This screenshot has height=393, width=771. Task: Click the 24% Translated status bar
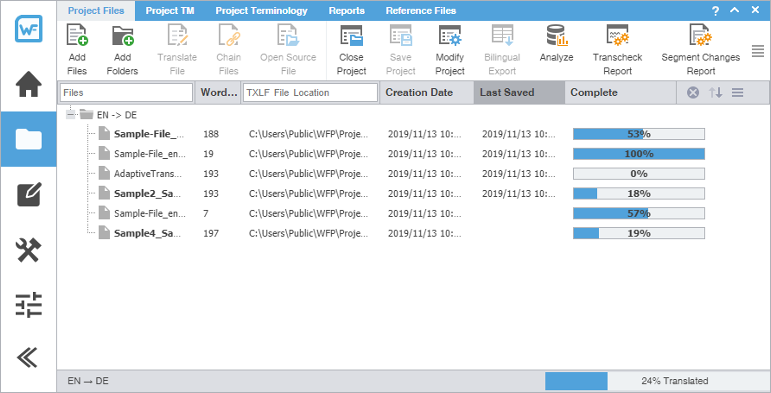click(657, 381)
